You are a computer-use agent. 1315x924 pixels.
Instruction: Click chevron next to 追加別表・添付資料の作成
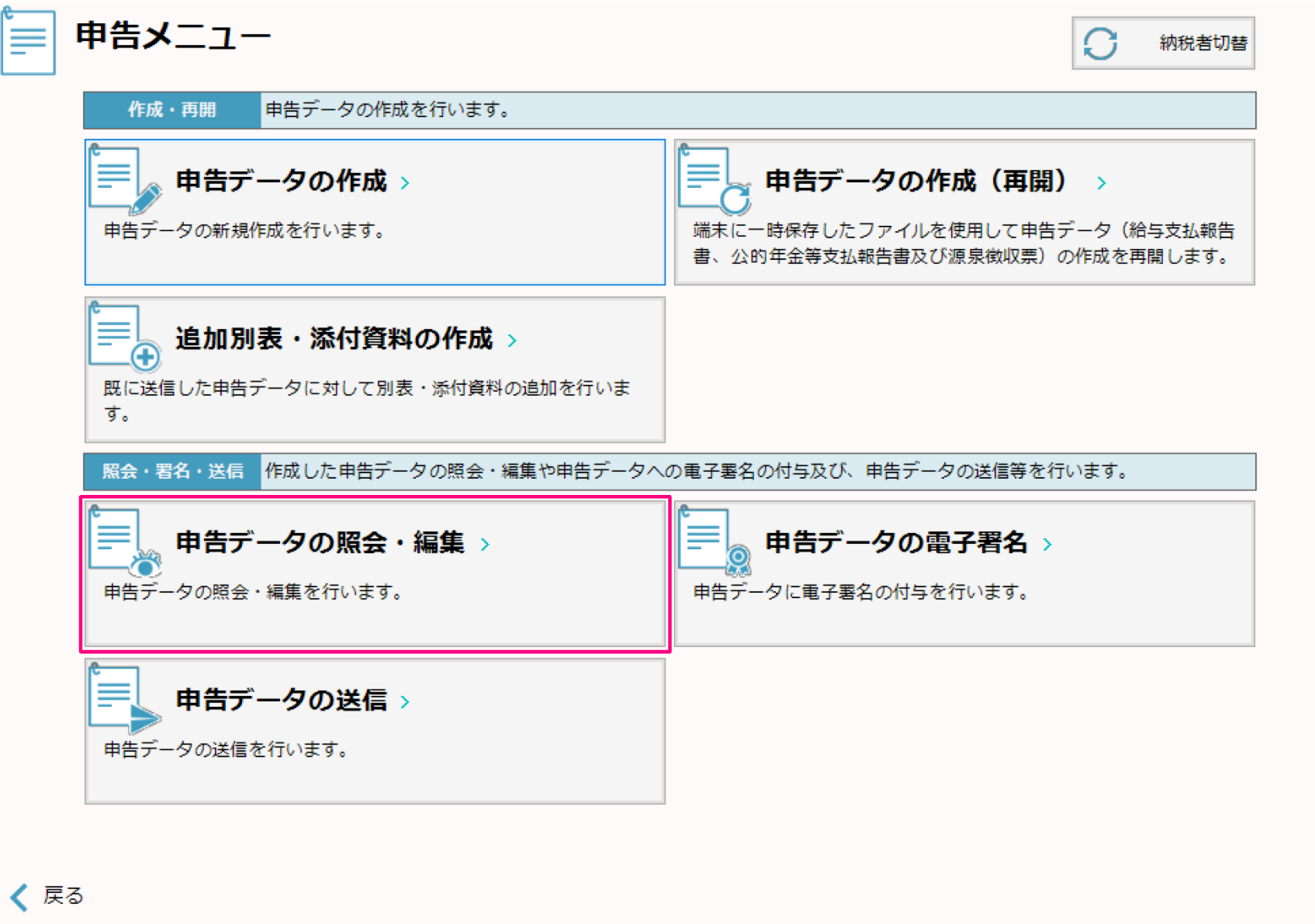pyautogui.click(x=512, y=341)
